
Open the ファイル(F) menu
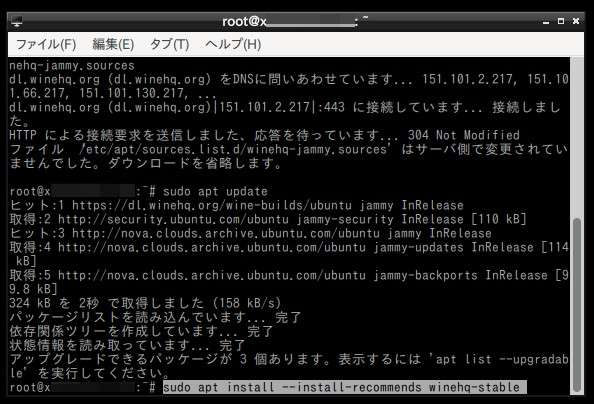point(46,44)
